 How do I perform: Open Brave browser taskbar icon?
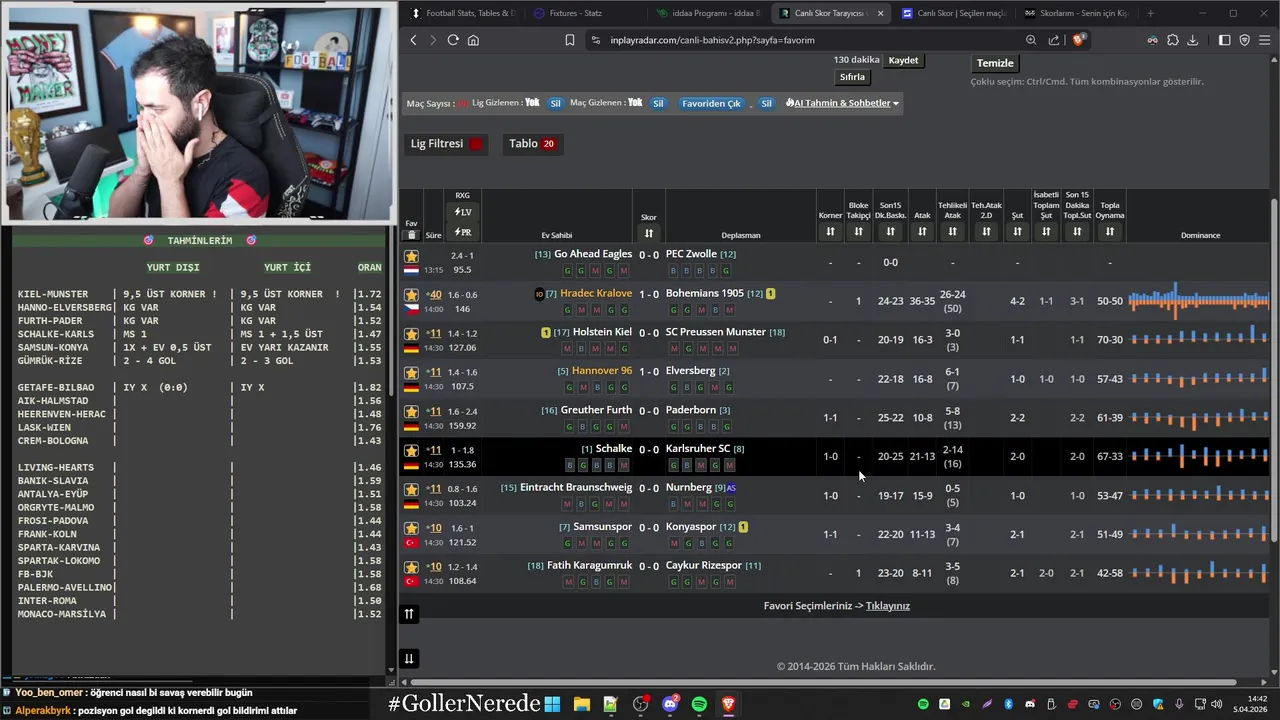coord(728,704)
